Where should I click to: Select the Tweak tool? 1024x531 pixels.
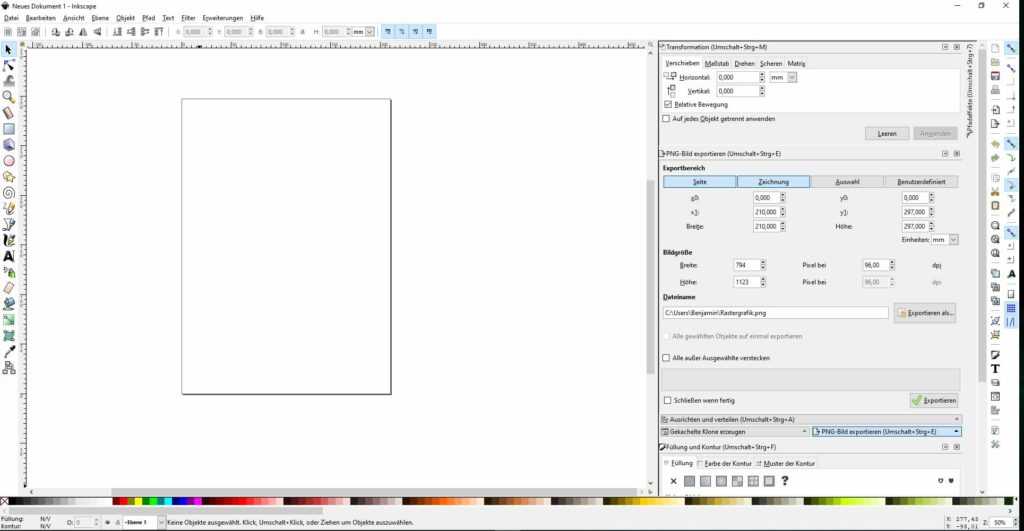tap(8, 81)
